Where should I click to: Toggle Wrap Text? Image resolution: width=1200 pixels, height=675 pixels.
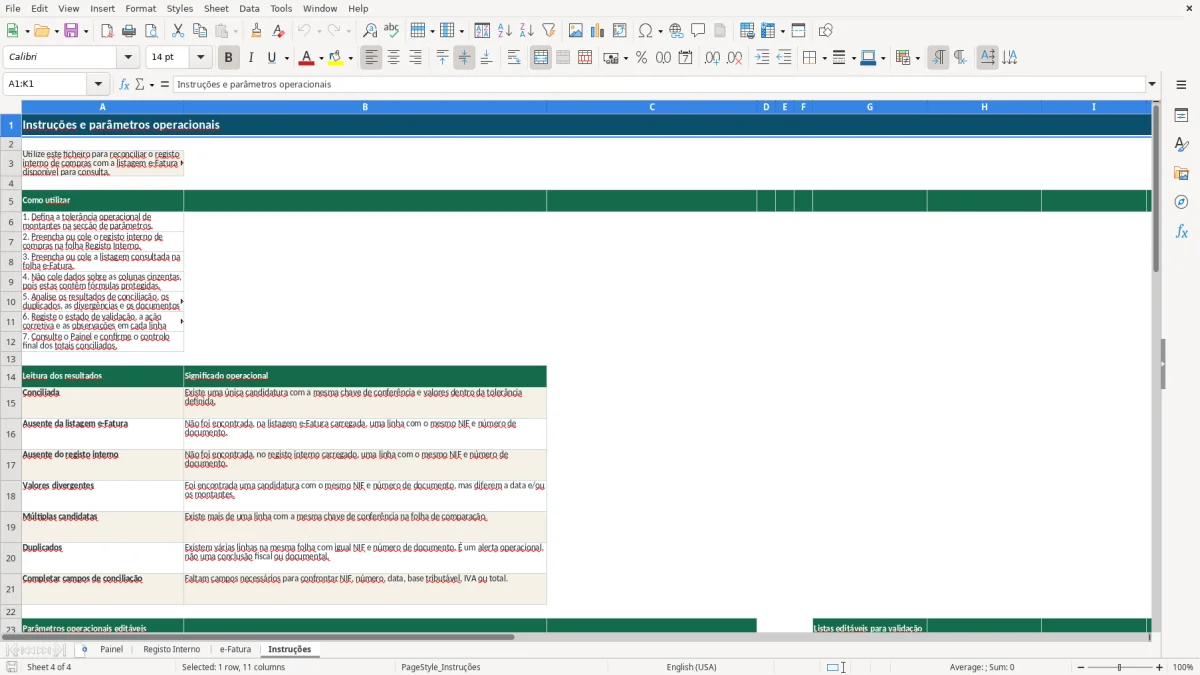(514, 58)
